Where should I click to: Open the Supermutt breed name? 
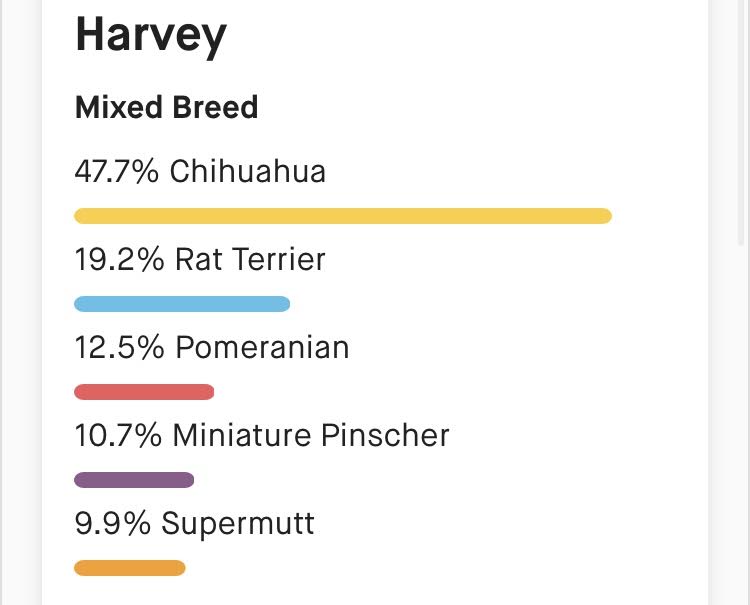click(238, 523)
